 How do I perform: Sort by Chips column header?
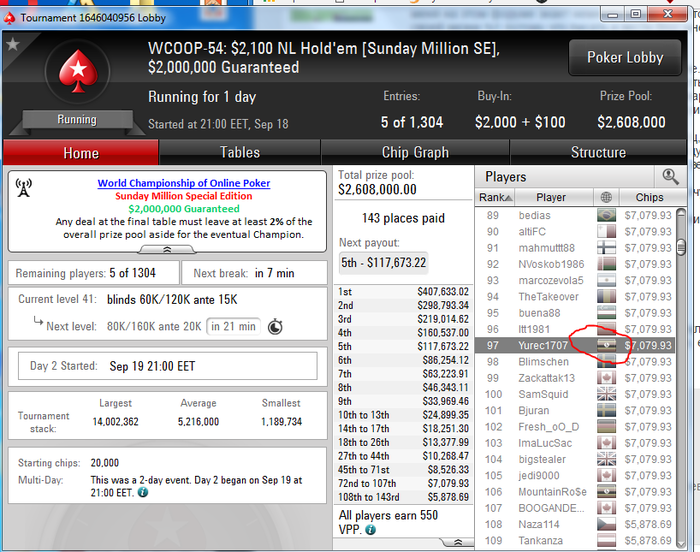649,197
